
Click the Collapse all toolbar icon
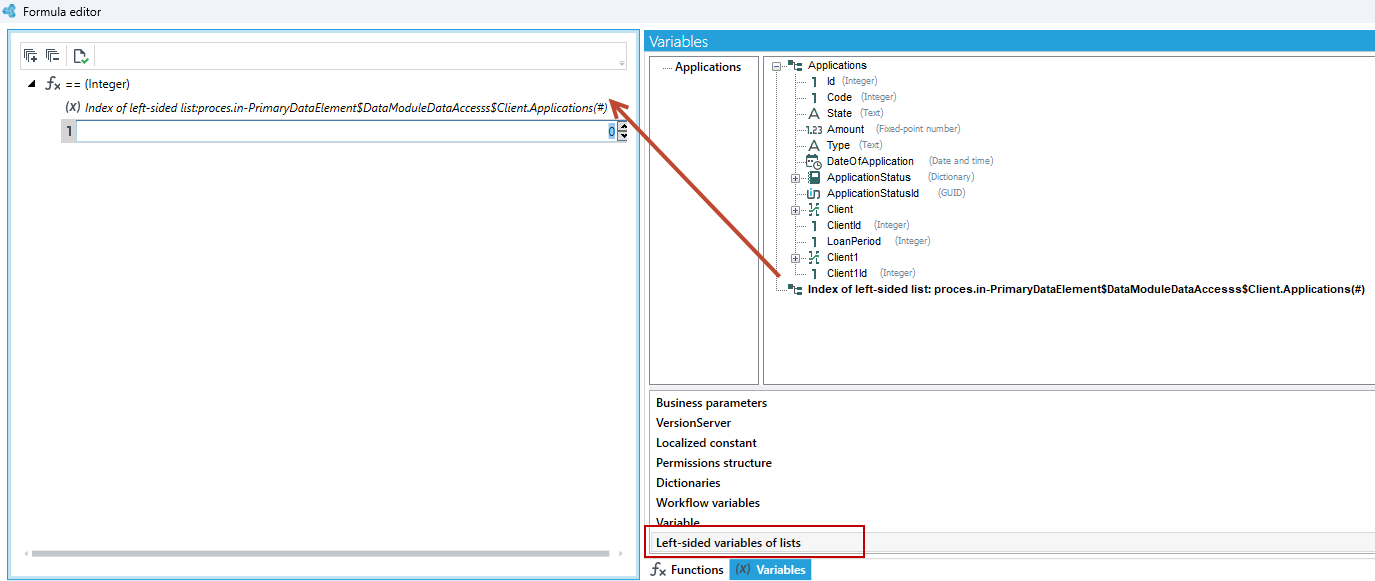(52, 56)
